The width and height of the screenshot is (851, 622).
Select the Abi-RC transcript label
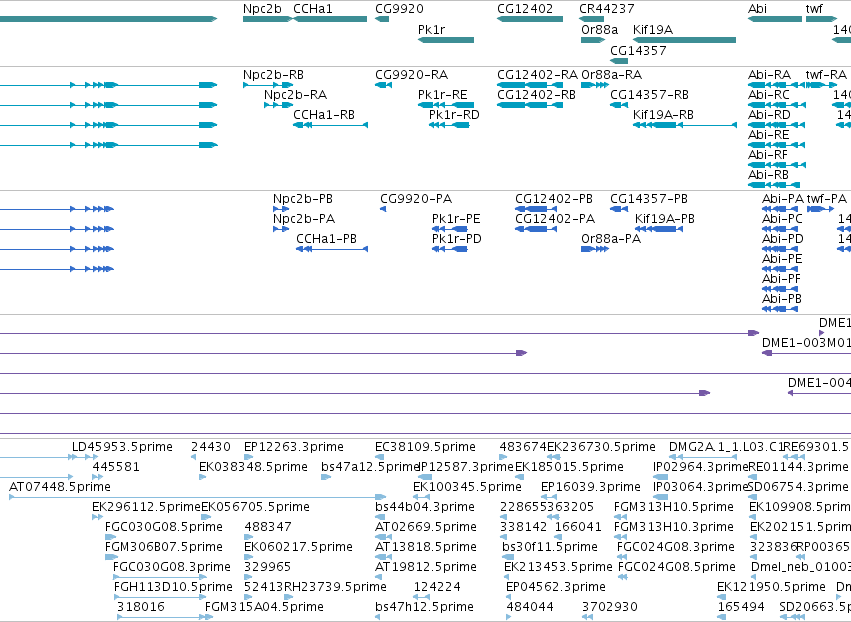(x=769, y=95)
